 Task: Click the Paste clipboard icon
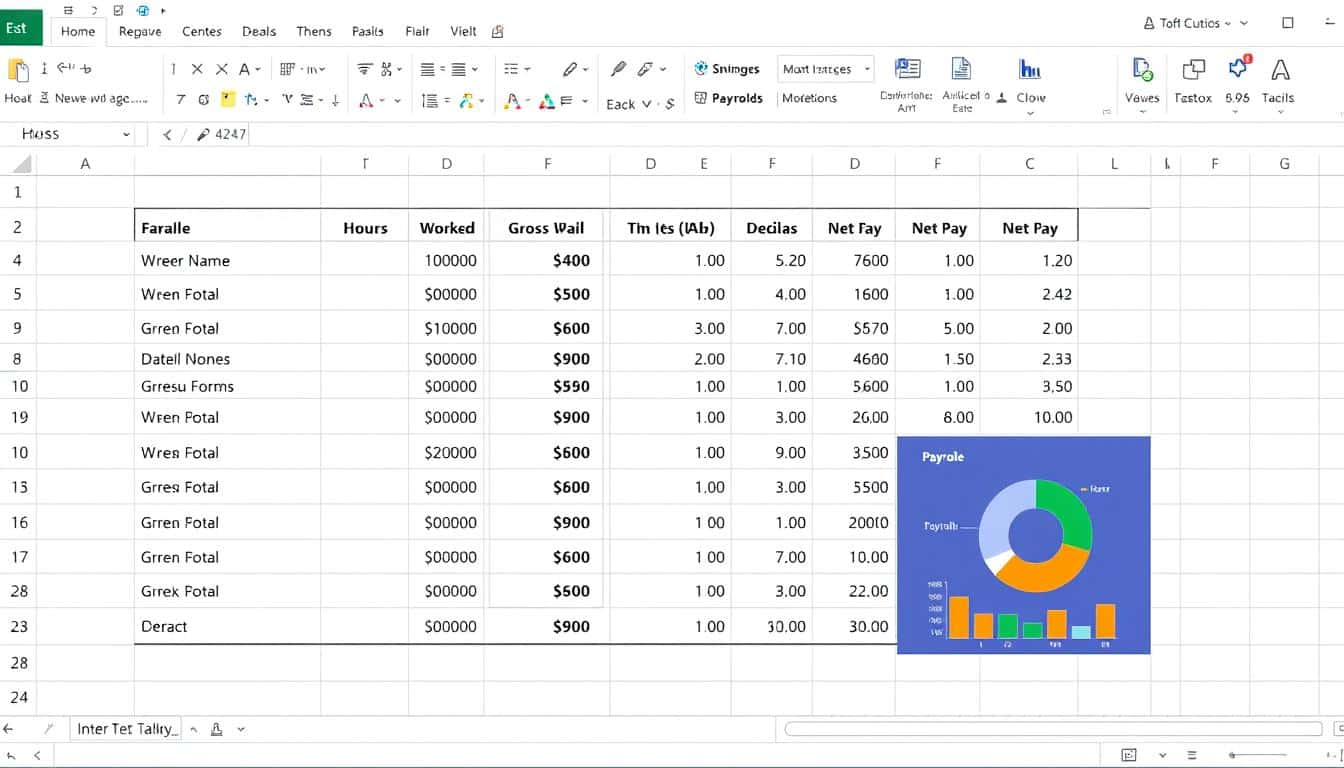(x=18, y=69)
